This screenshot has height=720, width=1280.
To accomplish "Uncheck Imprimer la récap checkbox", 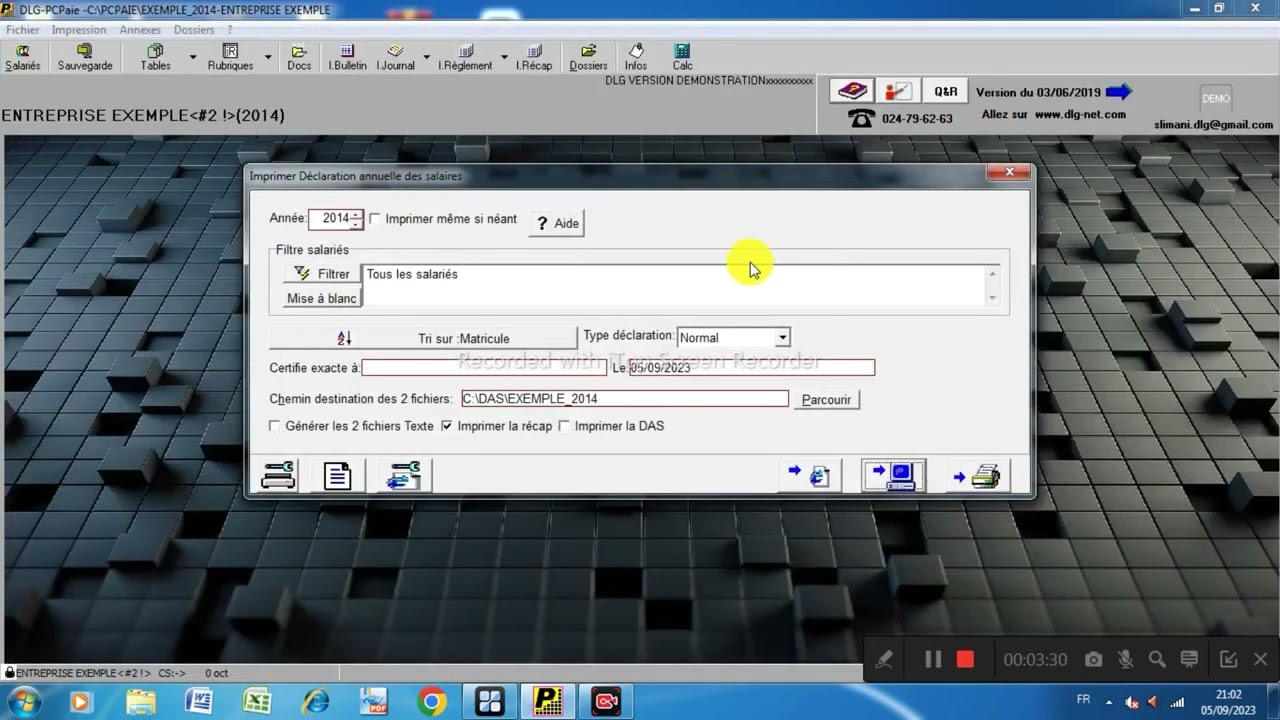I will click(x=447, y=426).
